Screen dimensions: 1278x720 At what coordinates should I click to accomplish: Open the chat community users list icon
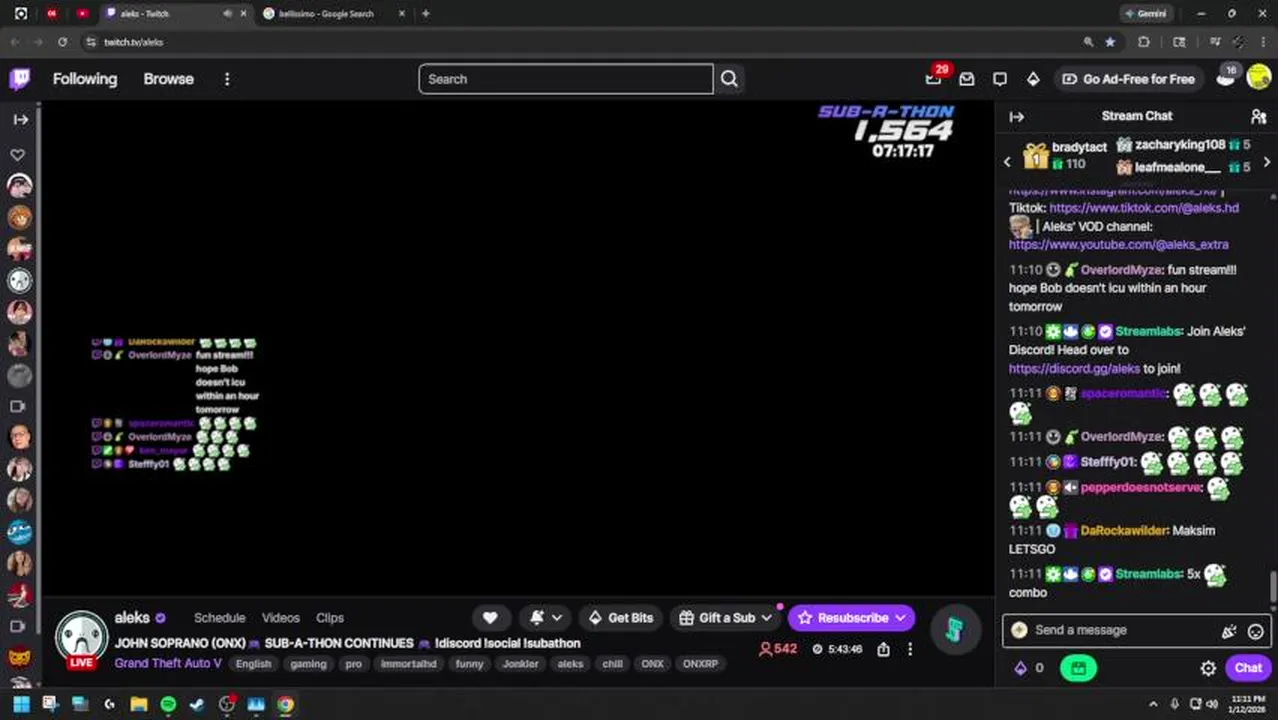tap(1259, 117)
